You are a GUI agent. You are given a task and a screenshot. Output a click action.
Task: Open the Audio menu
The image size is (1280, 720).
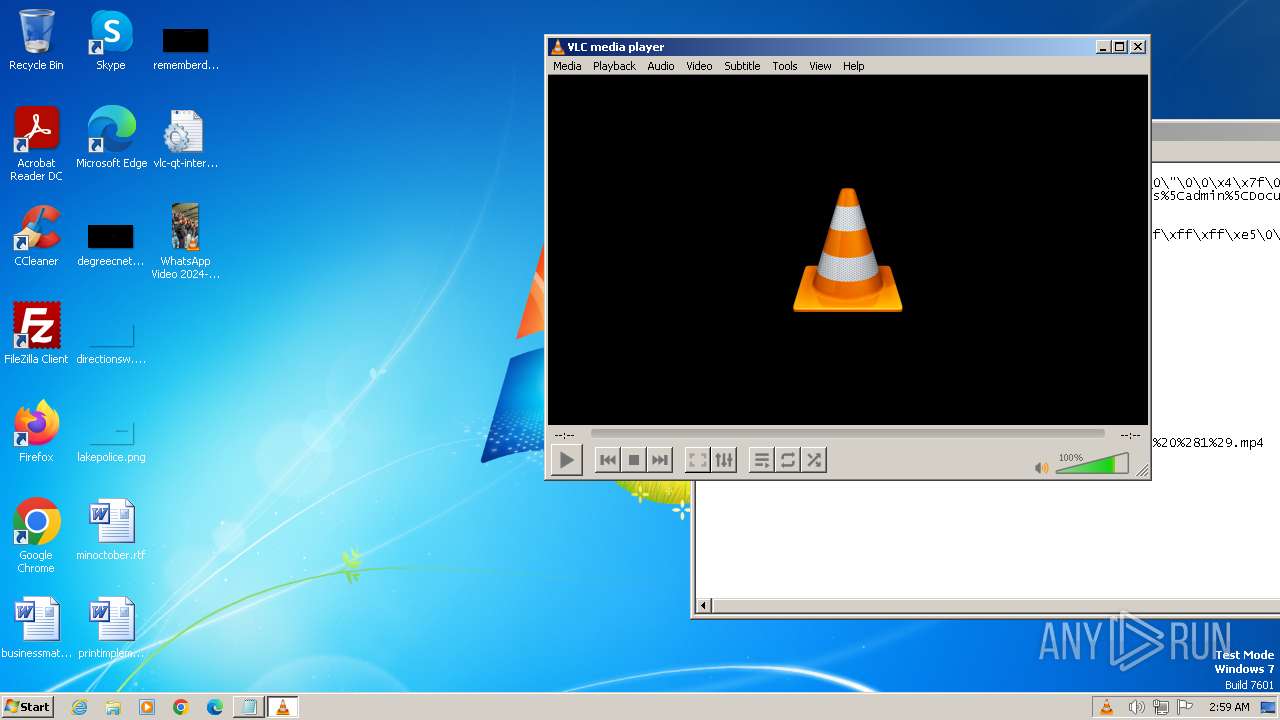pyautogui.click(x=661, y=66)
